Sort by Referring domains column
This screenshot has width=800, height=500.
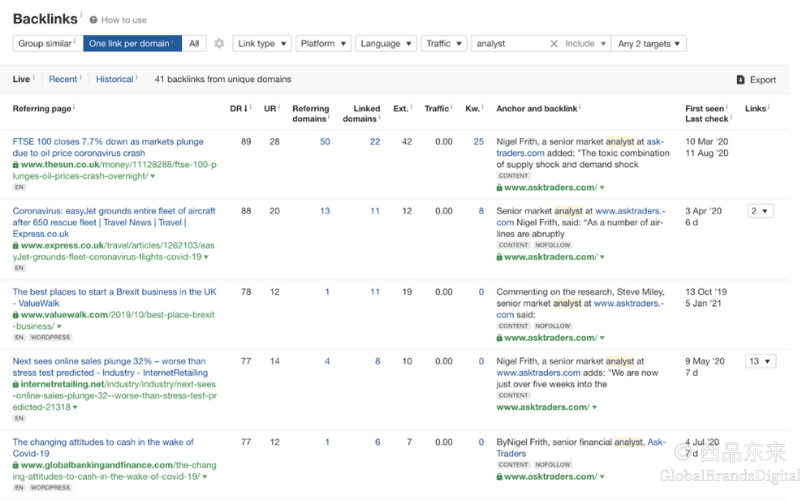pos(310,113)
